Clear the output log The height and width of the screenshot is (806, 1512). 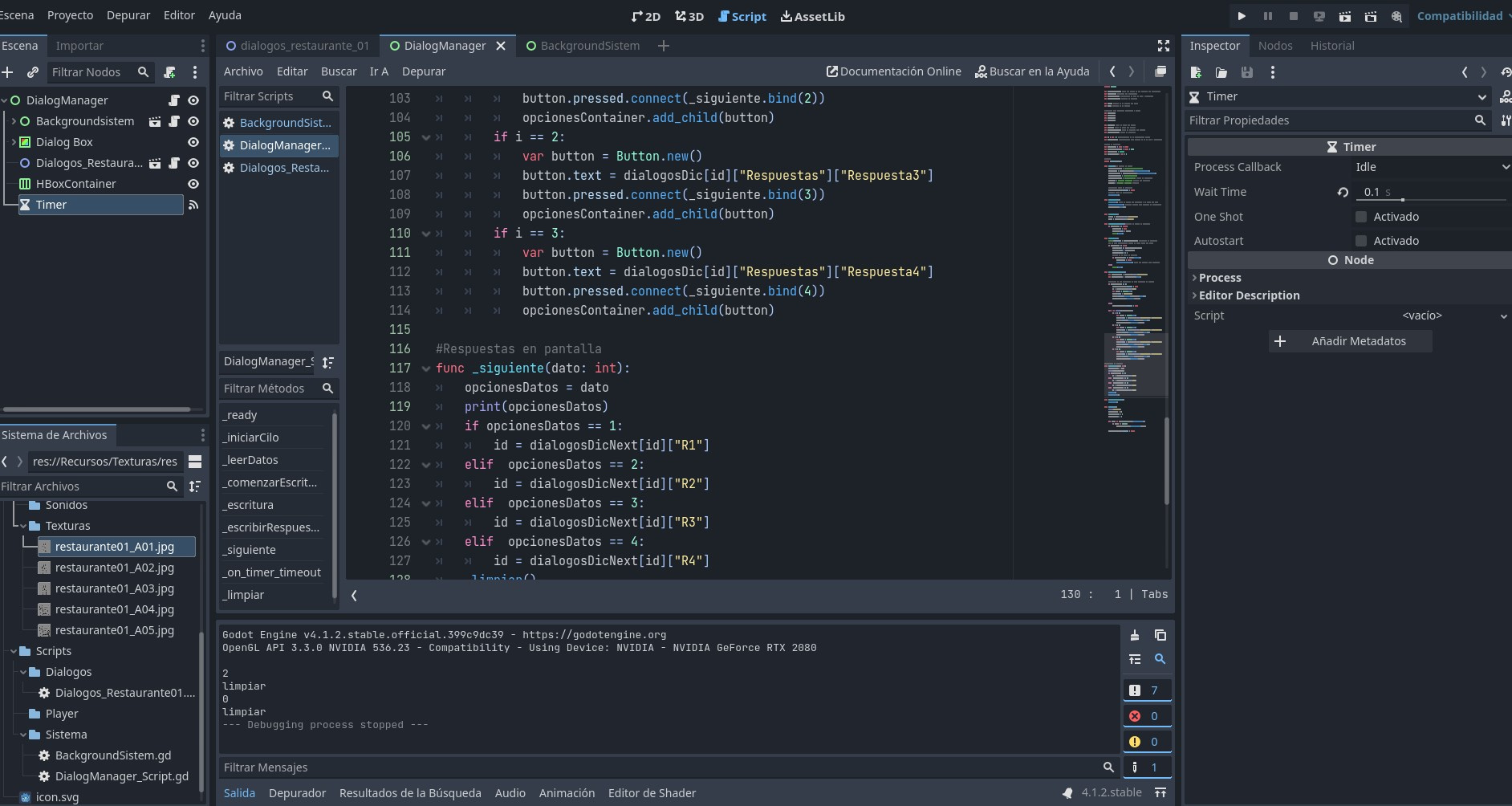pyautogui.click(x=1135, y=635)
